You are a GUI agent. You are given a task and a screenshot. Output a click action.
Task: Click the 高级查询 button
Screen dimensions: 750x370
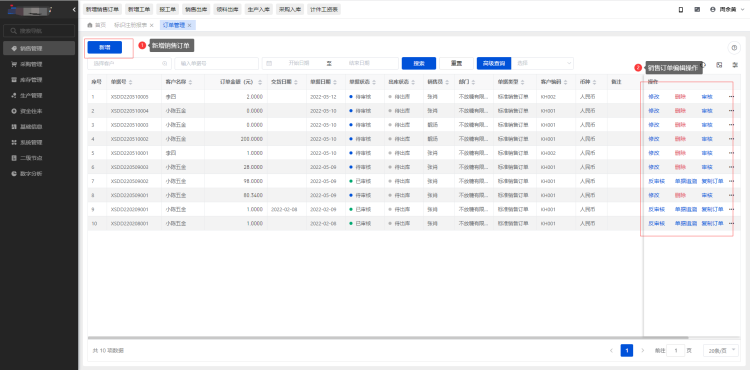(x=494, y=63)
